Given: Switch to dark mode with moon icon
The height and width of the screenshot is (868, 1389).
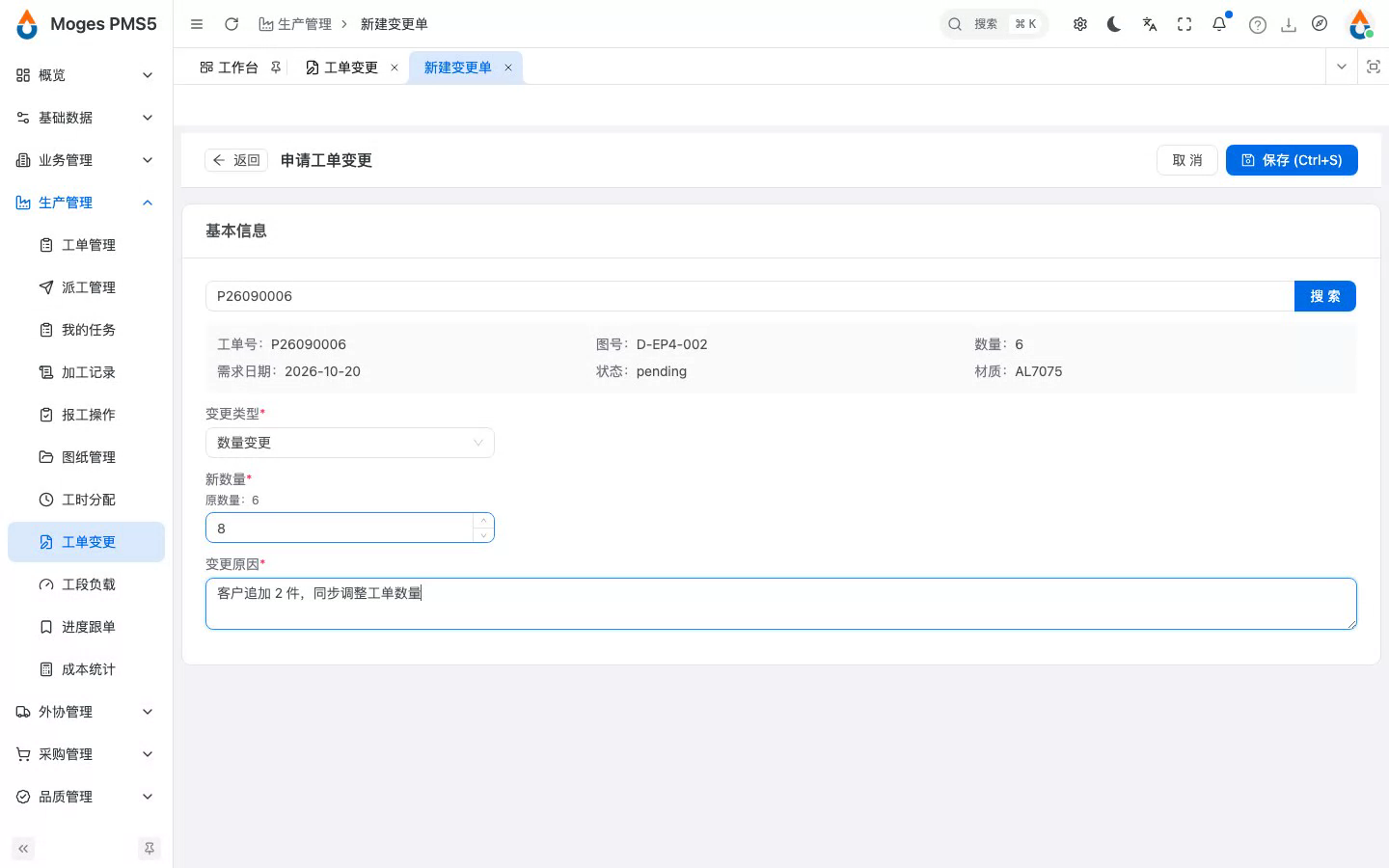Looking at the screenshot, I should click(1114, 24).
